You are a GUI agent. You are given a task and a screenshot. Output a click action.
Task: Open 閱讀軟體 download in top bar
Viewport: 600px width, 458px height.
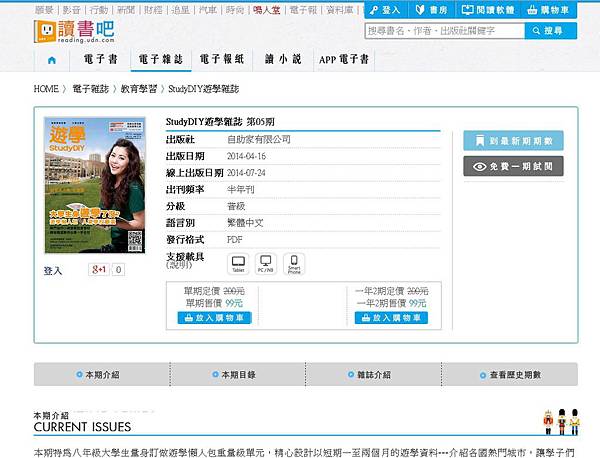pyautogui.click(x=488, y=10)
